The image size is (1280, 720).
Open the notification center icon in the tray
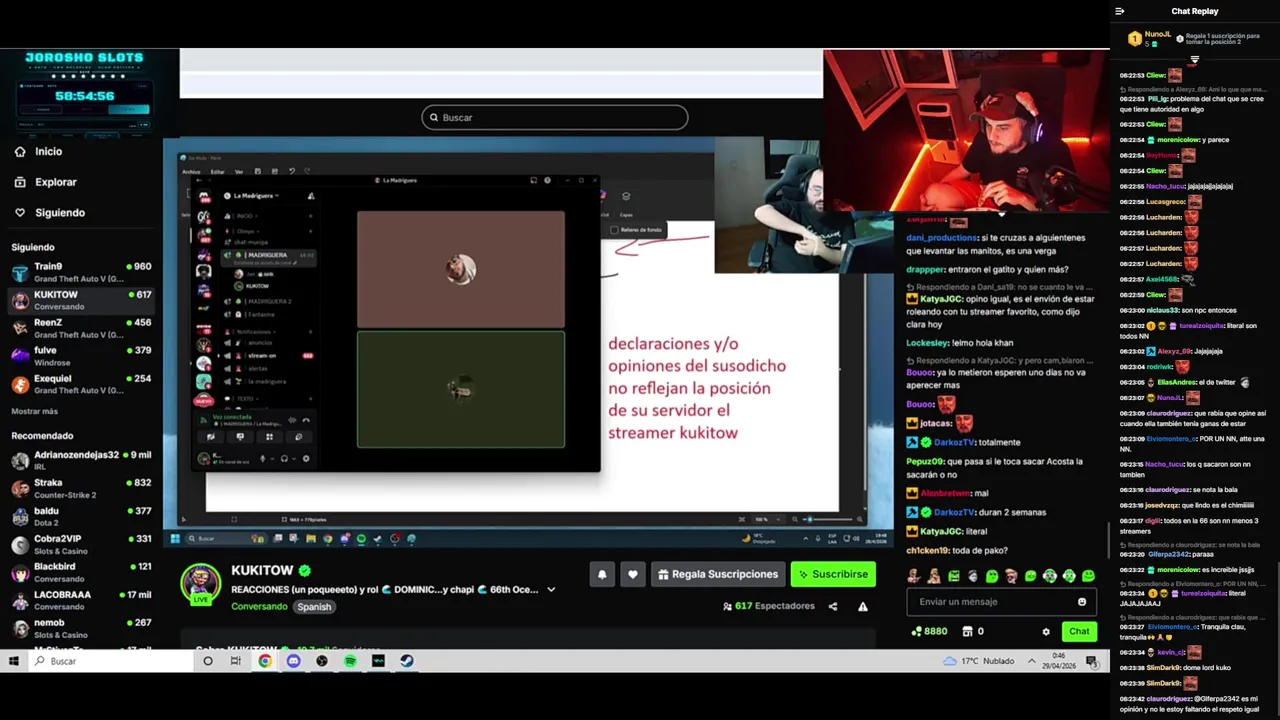pos(1091,661)
